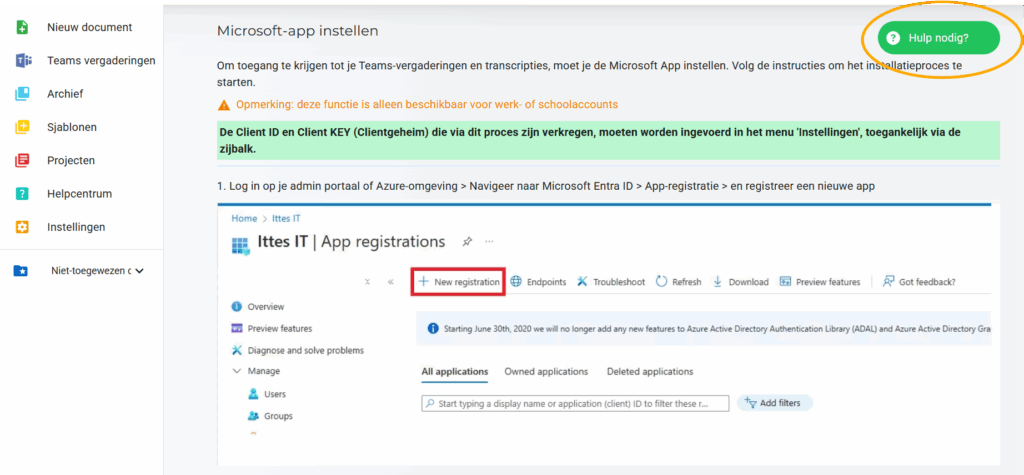Switch to the Owned applications tab
This screenshot has width=1024, height=475.
coord(546,371)
